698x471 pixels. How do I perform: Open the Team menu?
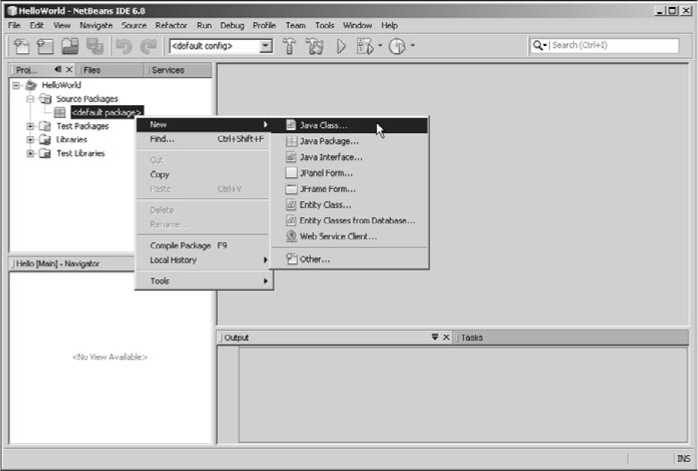pyautogui.click(x=296, y=25)
